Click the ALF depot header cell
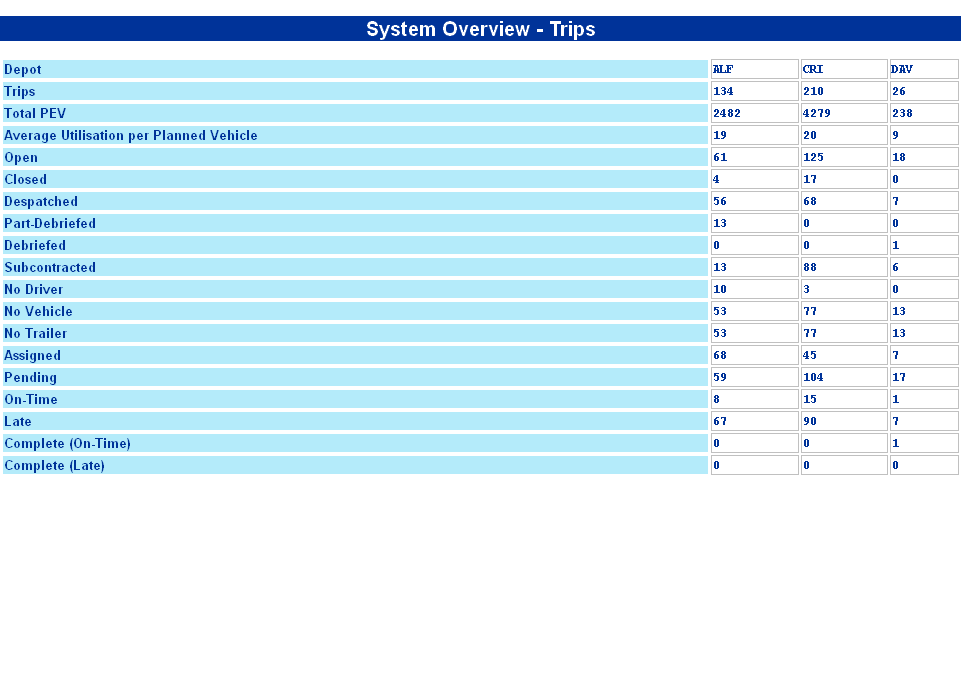Viewport: 961px width, 700px height. [x=754, y=69]
